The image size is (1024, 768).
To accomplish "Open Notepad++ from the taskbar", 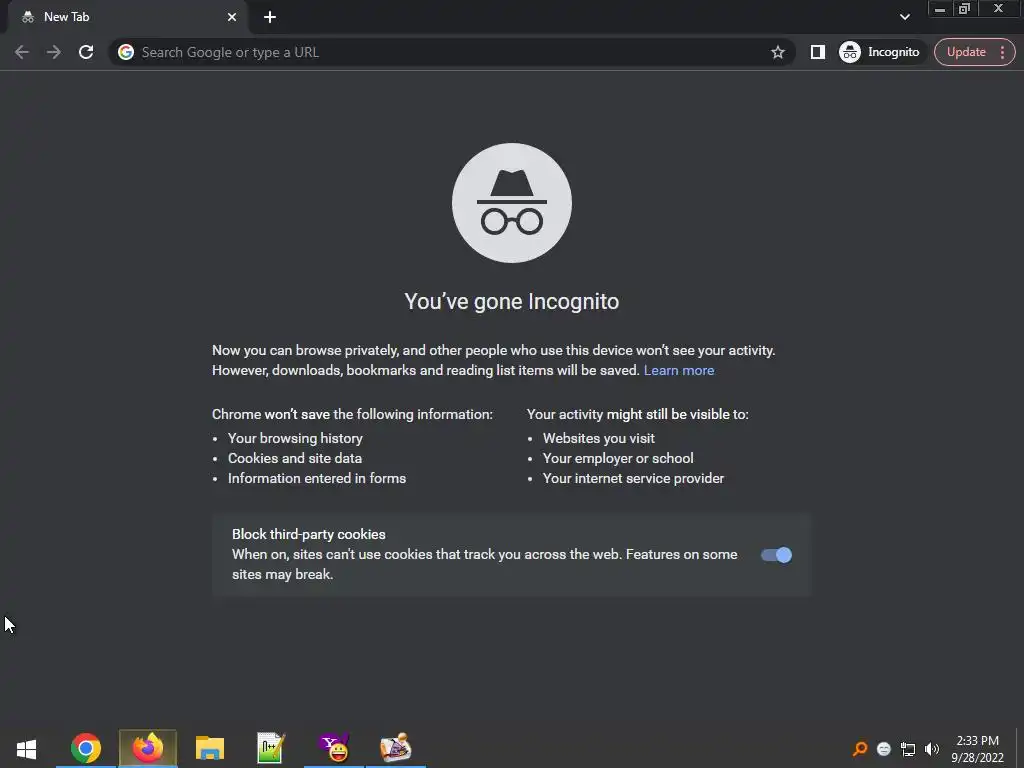I will (270, 748).
